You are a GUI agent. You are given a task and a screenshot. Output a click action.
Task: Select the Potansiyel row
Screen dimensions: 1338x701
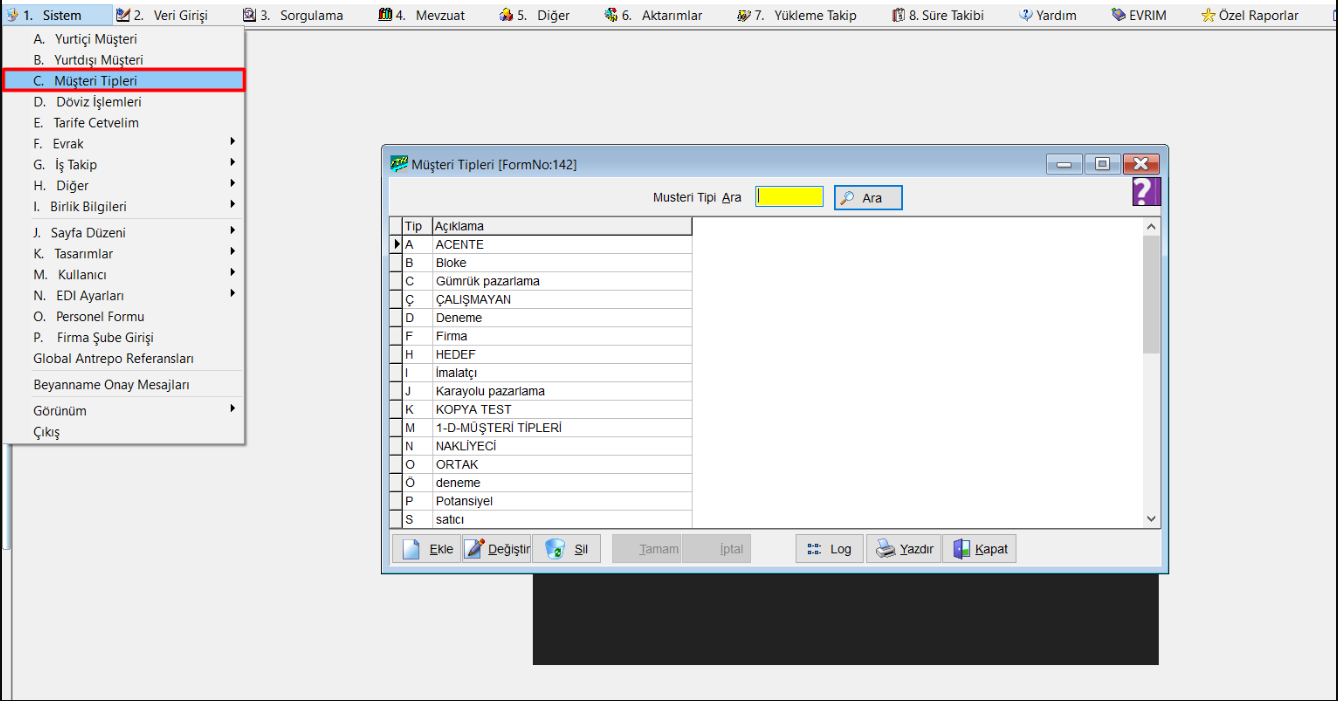click(x=541, y=501)
